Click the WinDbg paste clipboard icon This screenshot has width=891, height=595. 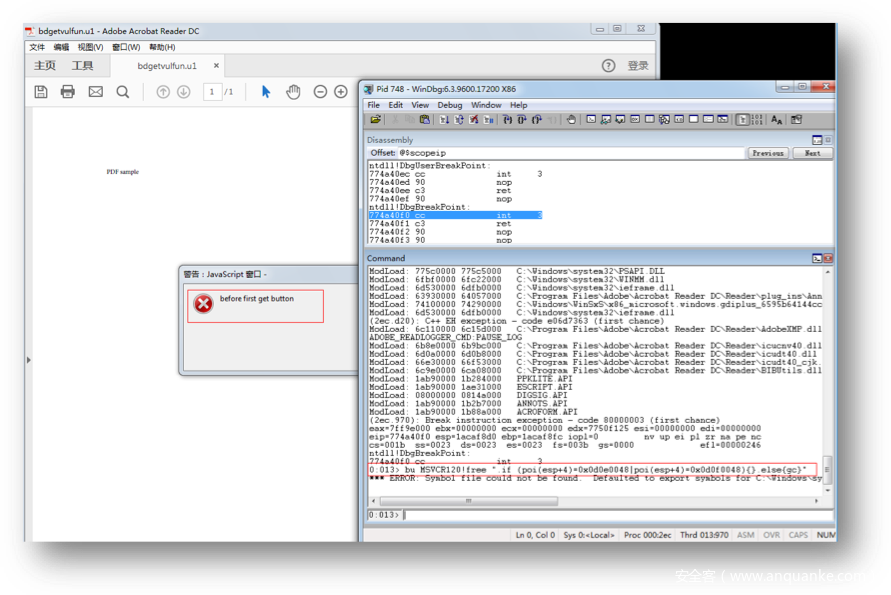coord(424,119)
